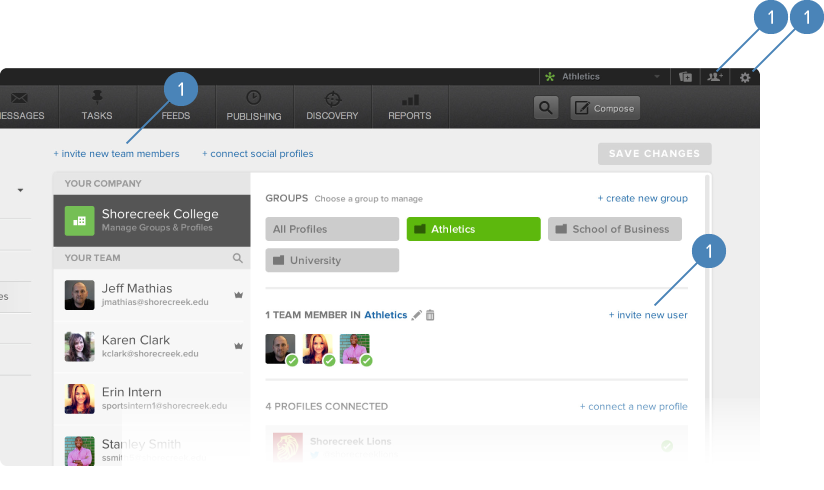824x490 pixels.
Task: Open the Publishing tab
Action: tap(254, 107)
